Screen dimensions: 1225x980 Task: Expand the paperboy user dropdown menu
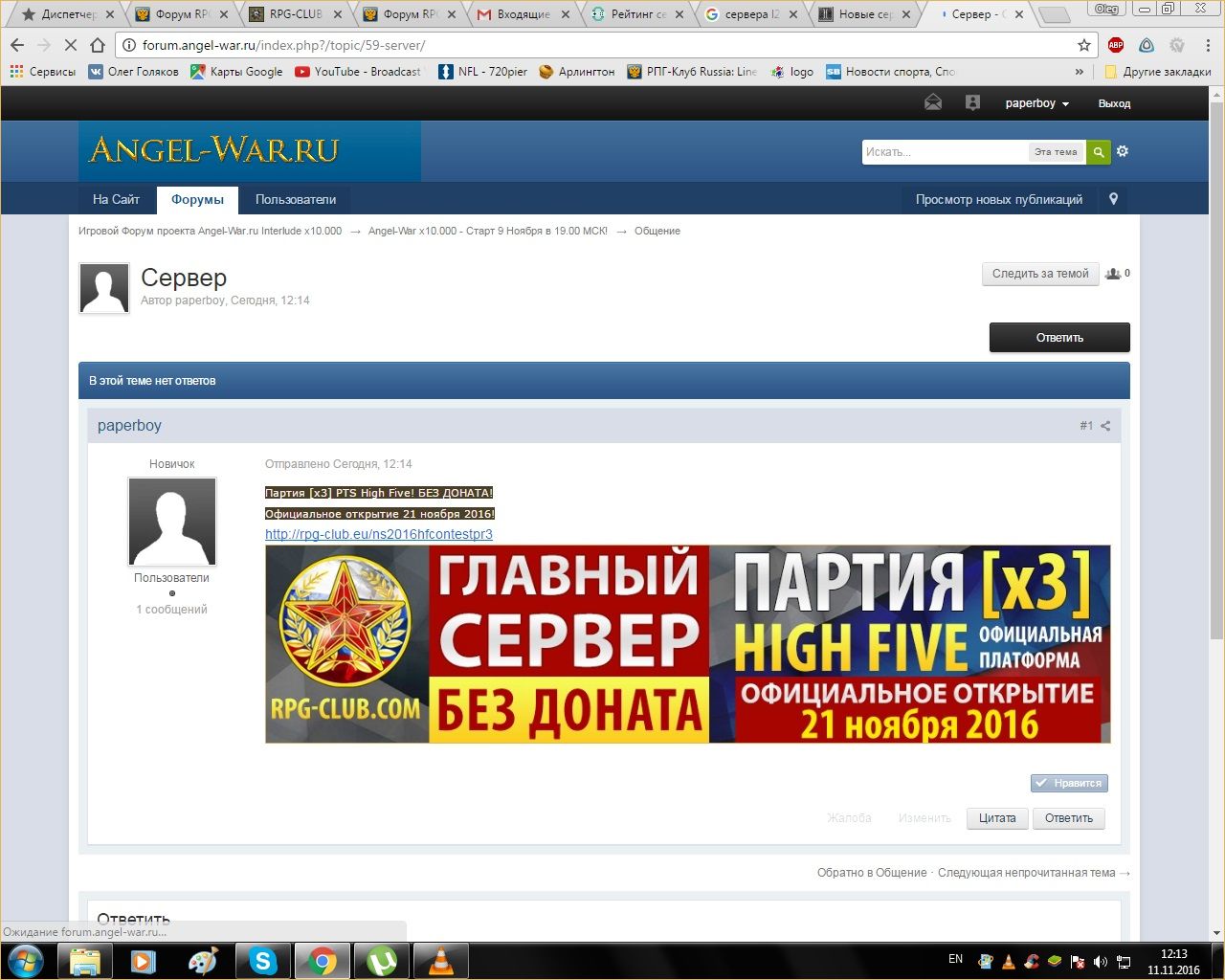pos(1036,103)
